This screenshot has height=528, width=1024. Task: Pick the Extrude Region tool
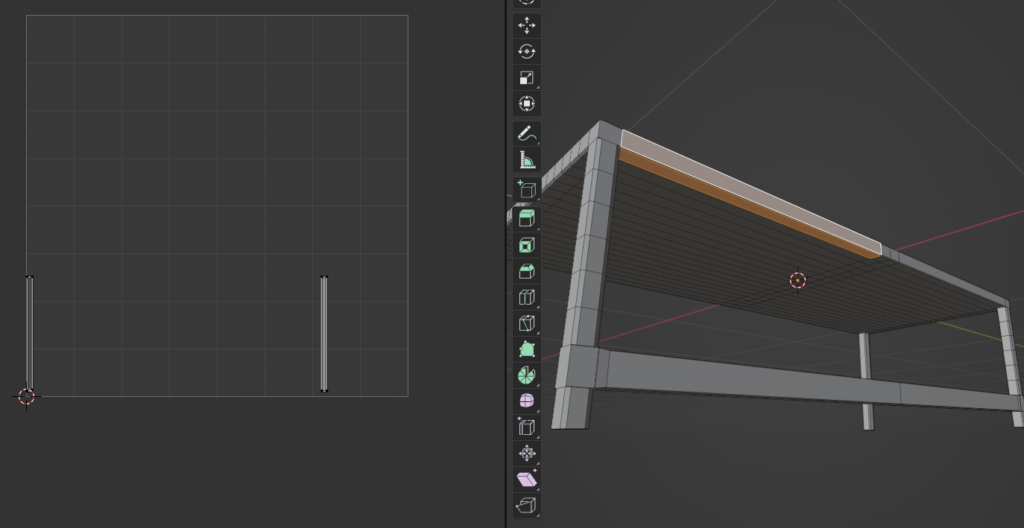[526, 219]
